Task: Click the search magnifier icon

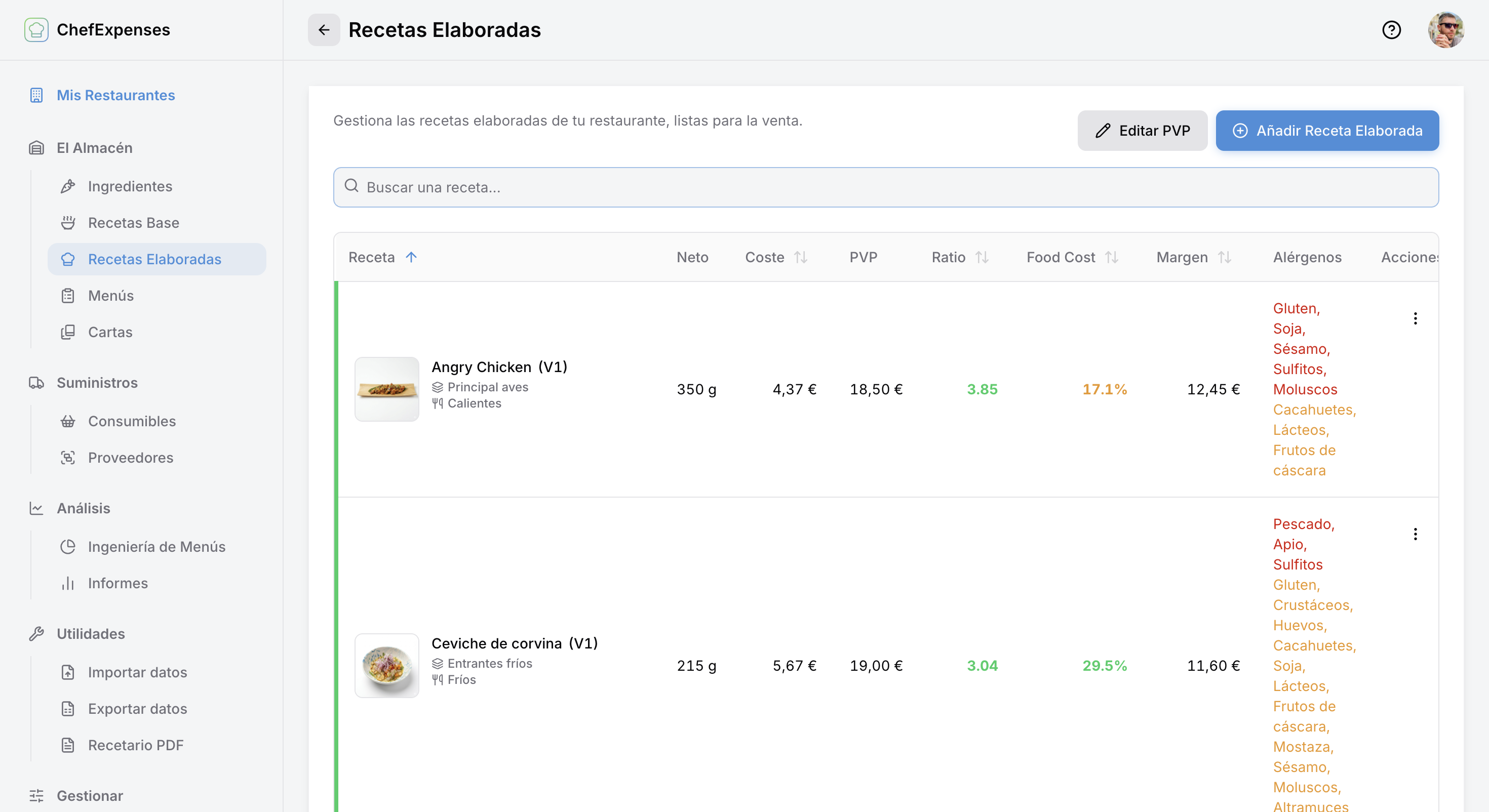Action: click(351, 185)
